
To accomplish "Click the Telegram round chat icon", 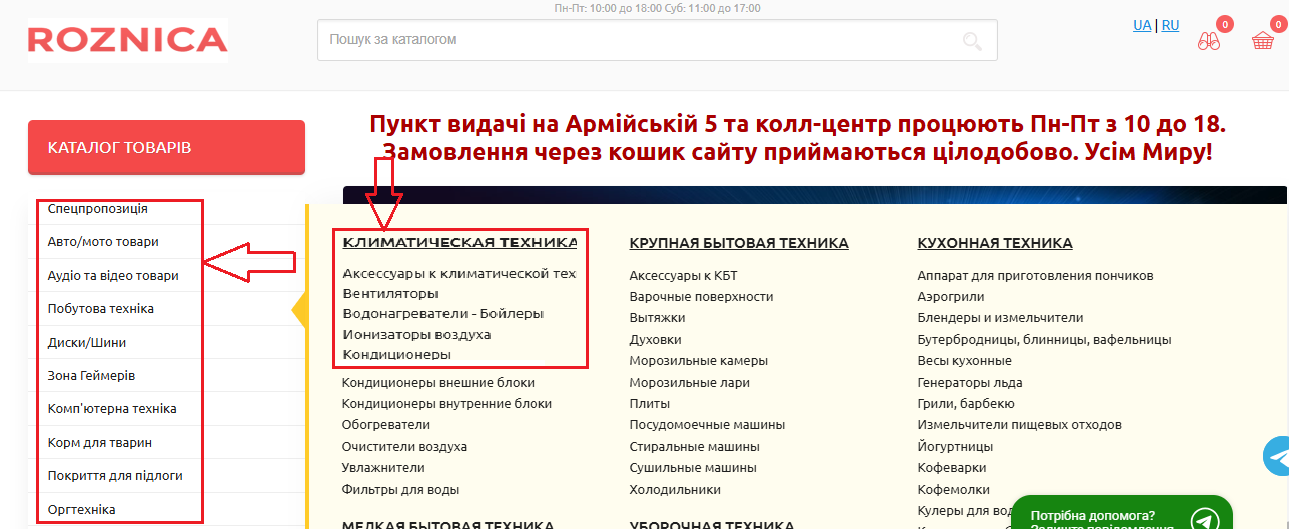I will pyautogui.click(x=1277, y=456).
